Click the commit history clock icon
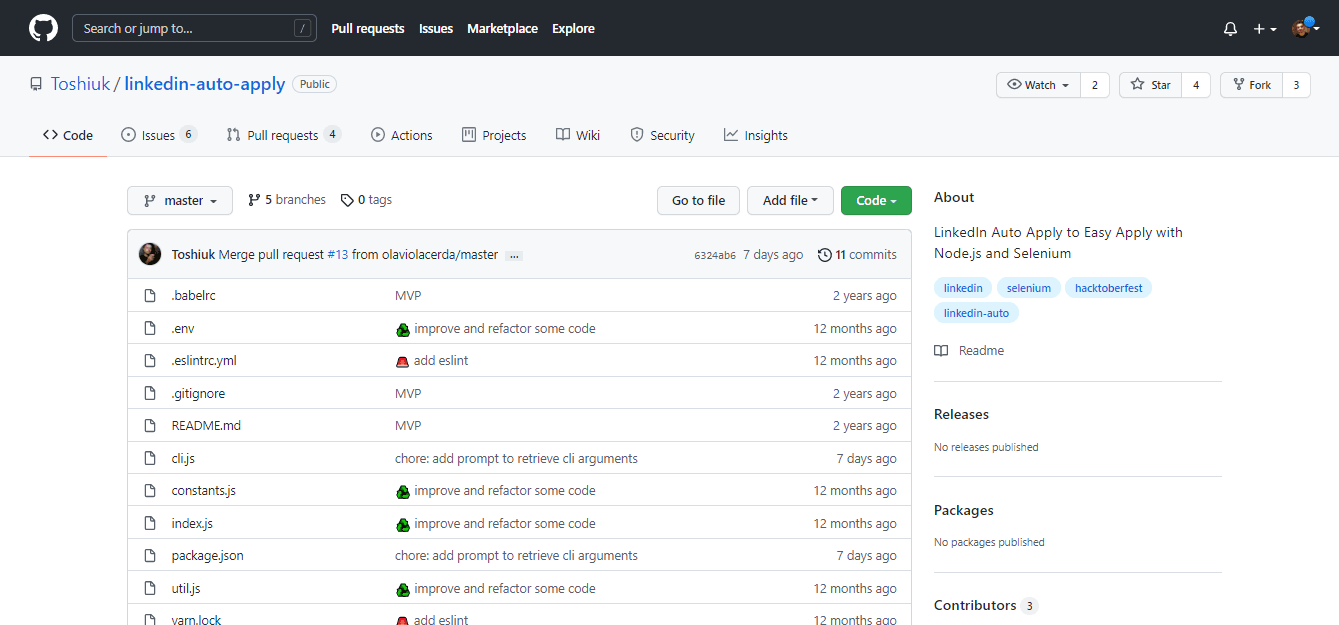Image resolution: width=1339 pixels, height=625 pixels. point(824,255)
